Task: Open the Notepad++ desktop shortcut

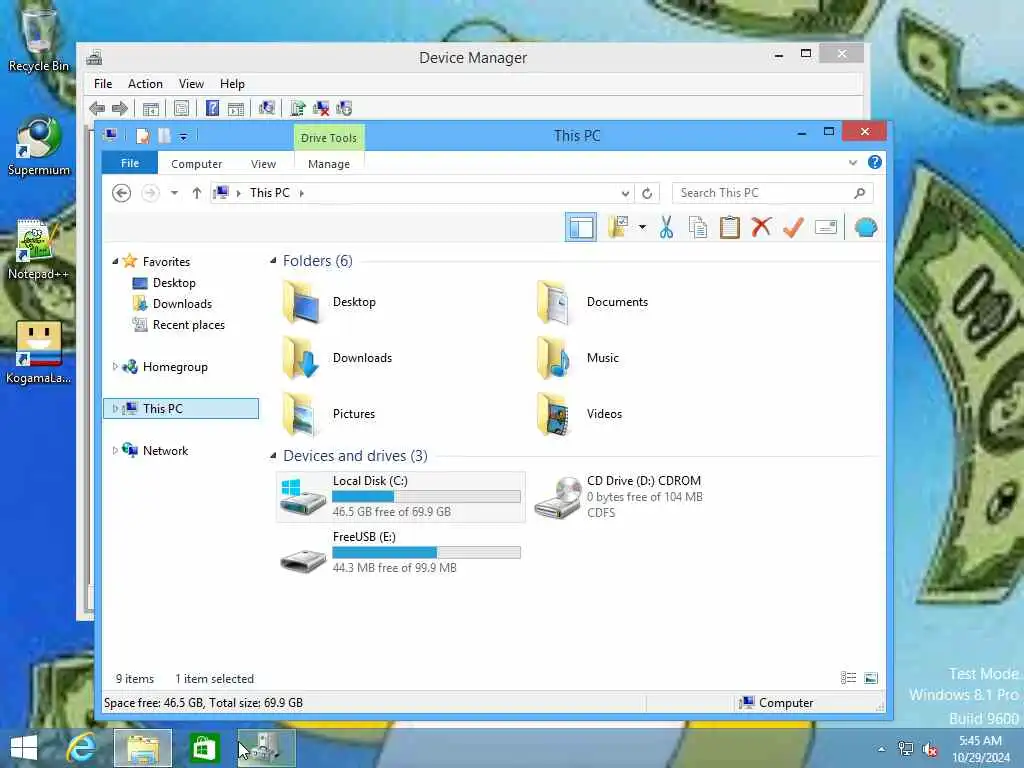Action: tap(39, 250)
